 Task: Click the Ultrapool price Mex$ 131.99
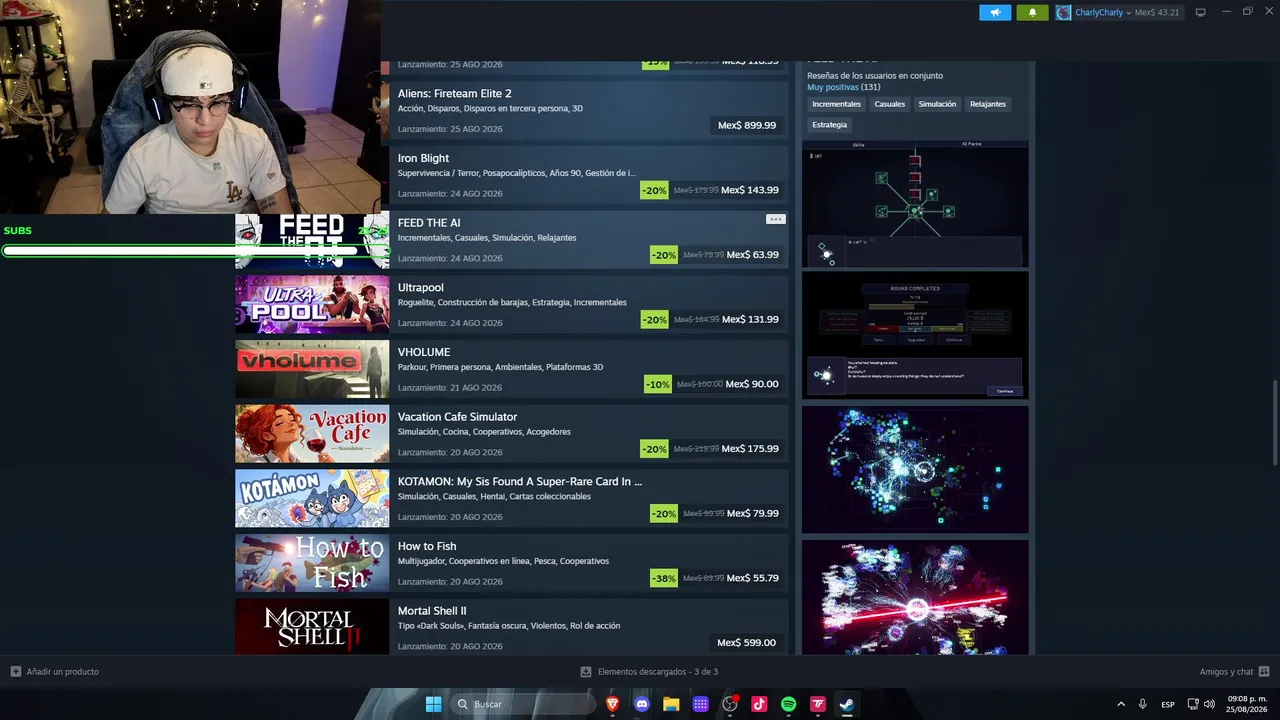(x=750, y=320)
